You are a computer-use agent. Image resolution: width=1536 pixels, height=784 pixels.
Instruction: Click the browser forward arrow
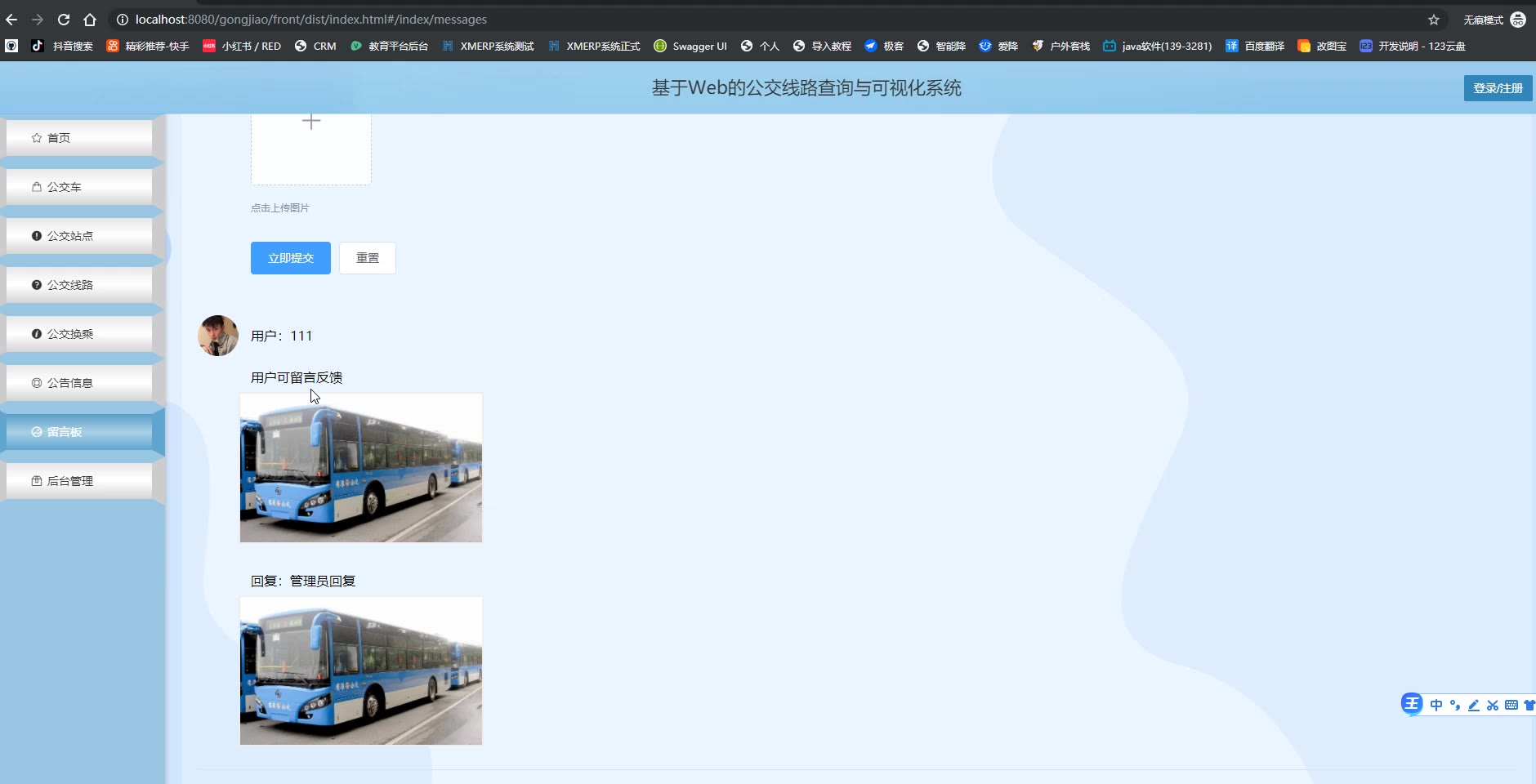point(38,20)
